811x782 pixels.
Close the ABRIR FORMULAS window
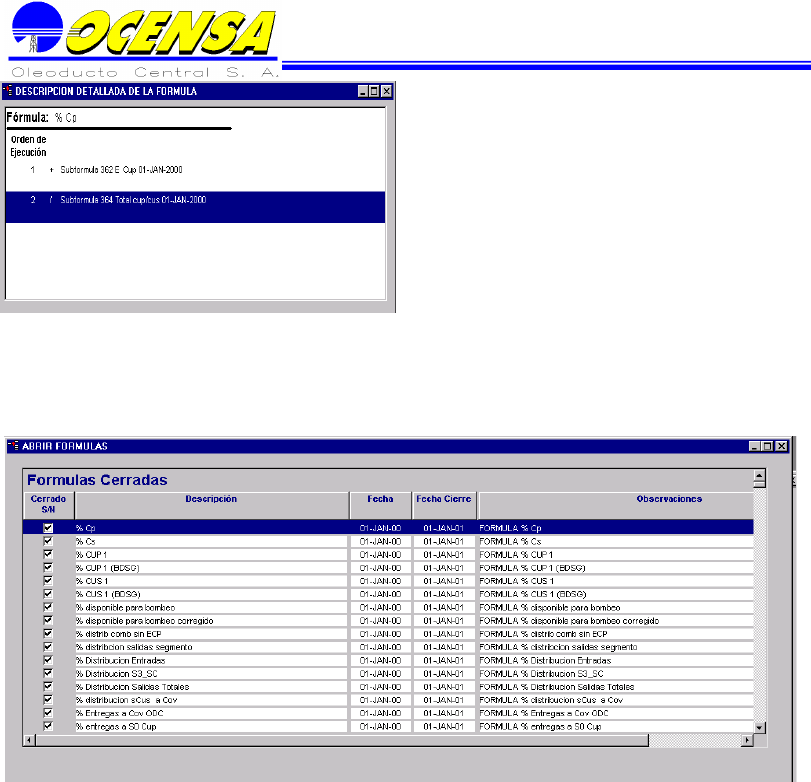[x=782, y=446]
